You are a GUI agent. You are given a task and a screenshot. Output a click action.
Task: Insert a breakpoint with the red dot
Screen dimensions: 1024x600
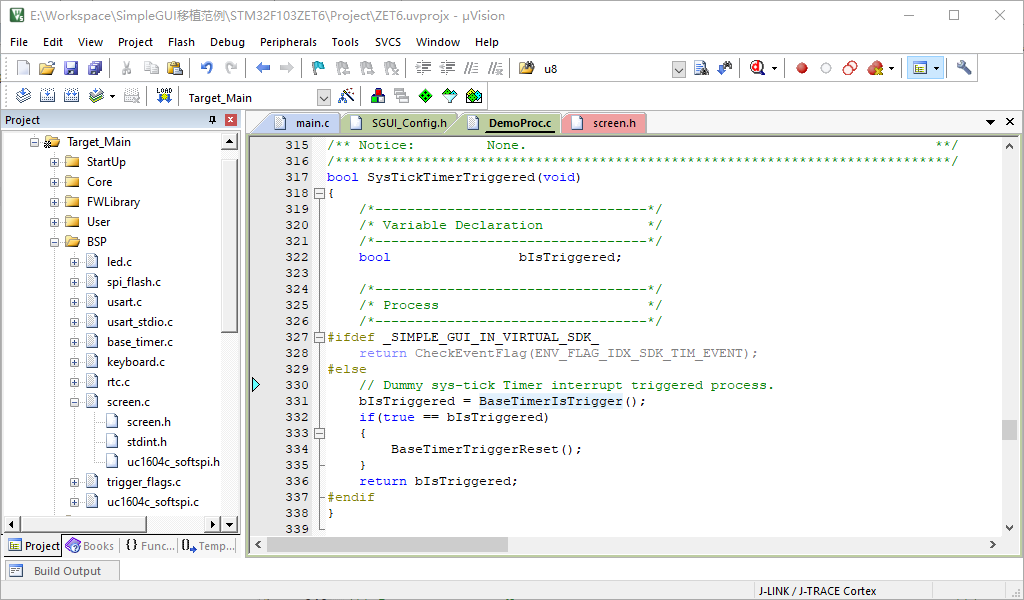pyautogui.click(x=802, y=68)
